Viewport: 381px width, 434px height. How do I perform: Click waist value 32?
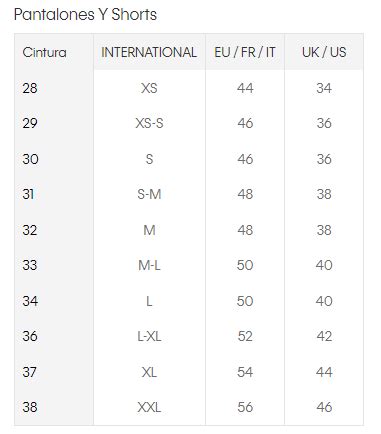(x=30, y=230)
